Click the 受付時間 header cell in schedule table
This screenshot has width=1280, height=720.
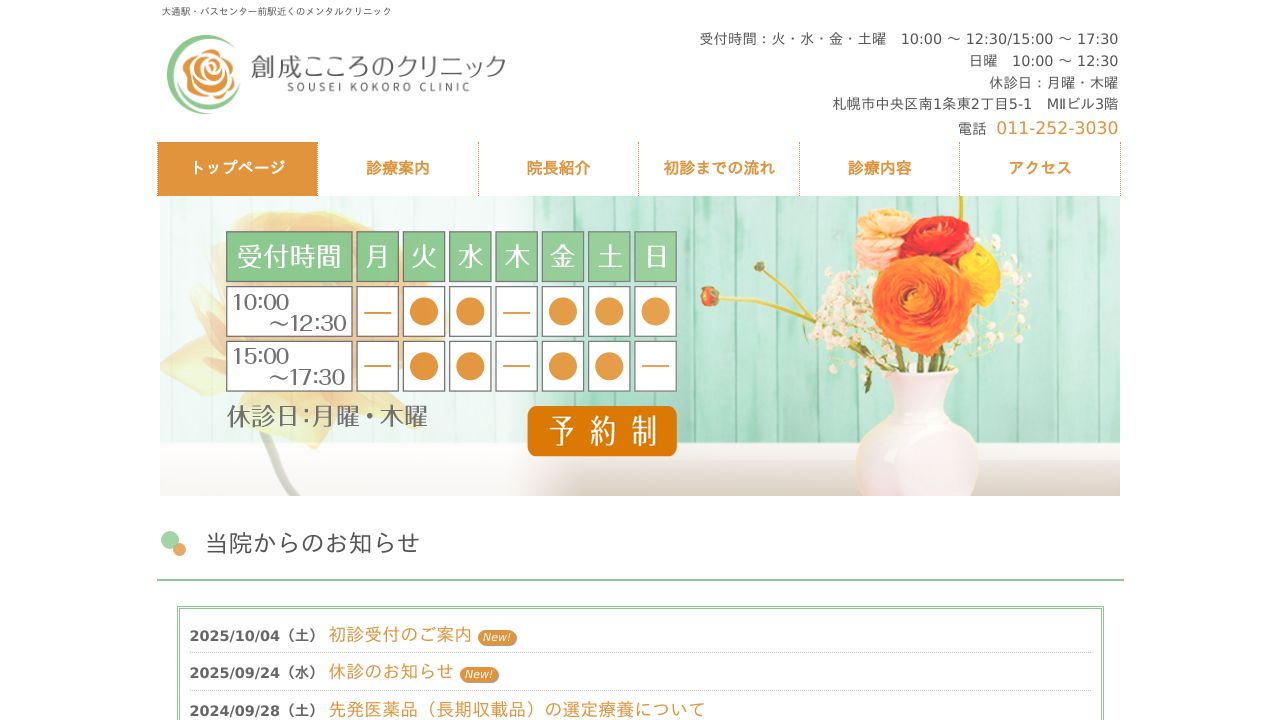288,256
